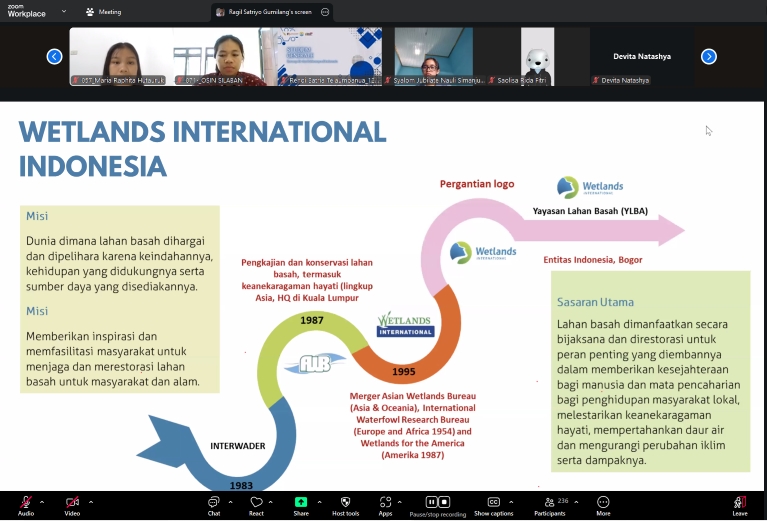Screen dimensions: 767x521
Task: Toggle Show captions CC button
Action: pyautogui.click(x=494, y=505)
